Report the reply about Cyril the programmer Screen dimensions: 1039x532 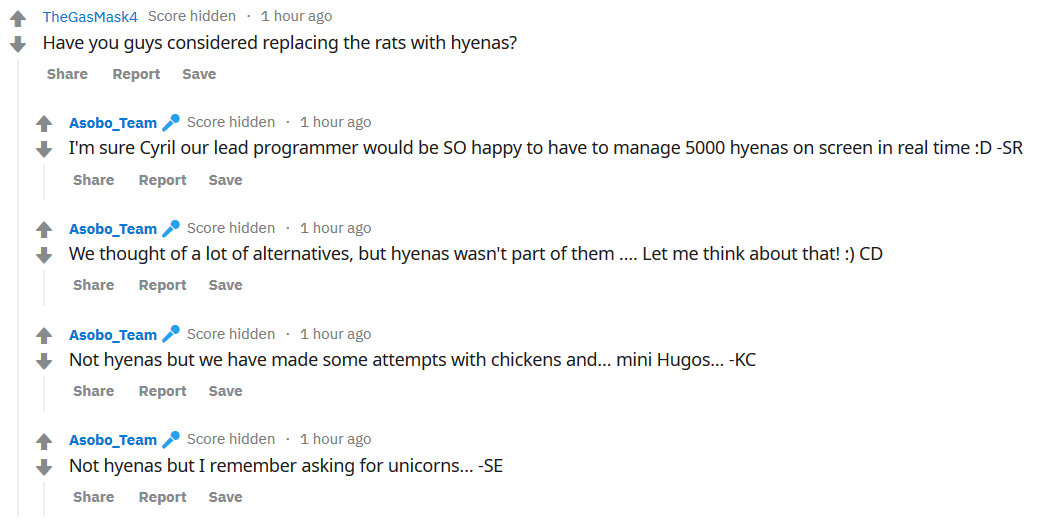coord(162,180)
